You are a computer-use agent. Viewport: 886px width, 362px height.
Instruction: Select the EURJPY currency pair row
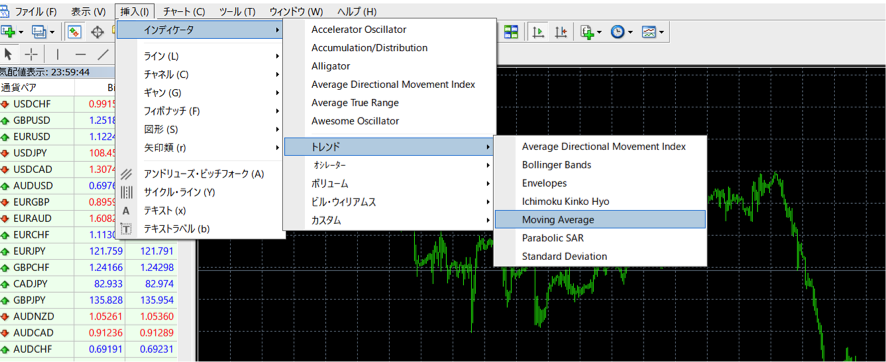(89, 251)
